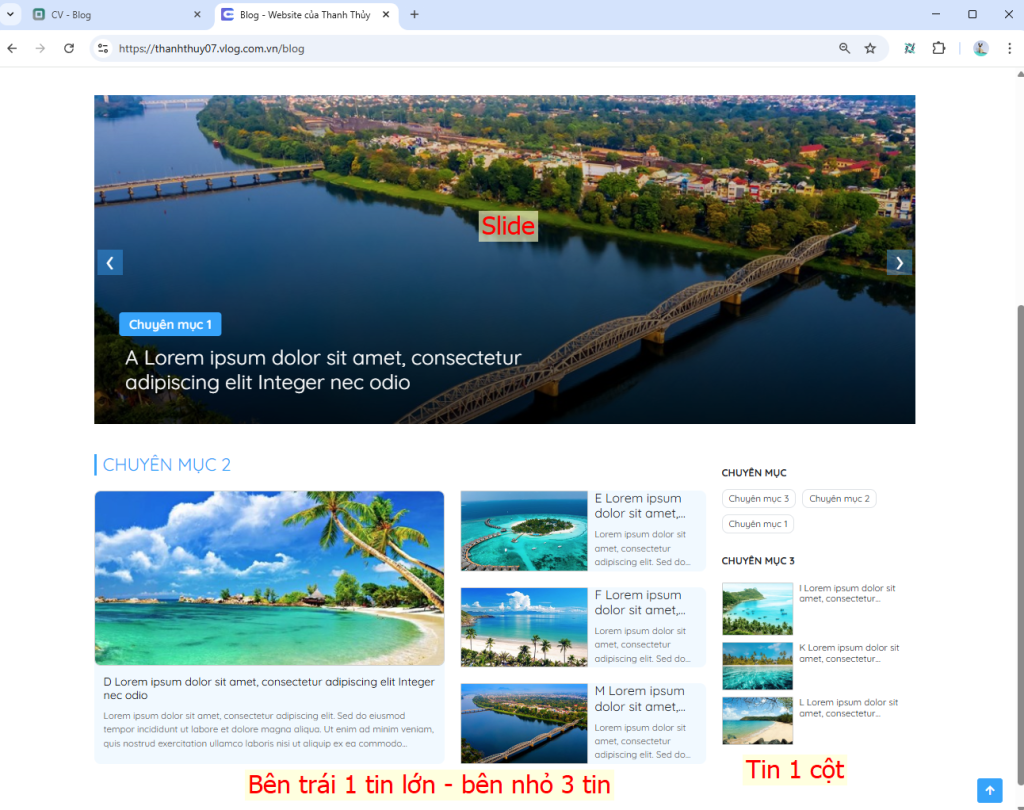Viewport: 1024px width, 810px height.
Task: Open article I Lorem ipsum title
Action: click(x=847, y=593)
